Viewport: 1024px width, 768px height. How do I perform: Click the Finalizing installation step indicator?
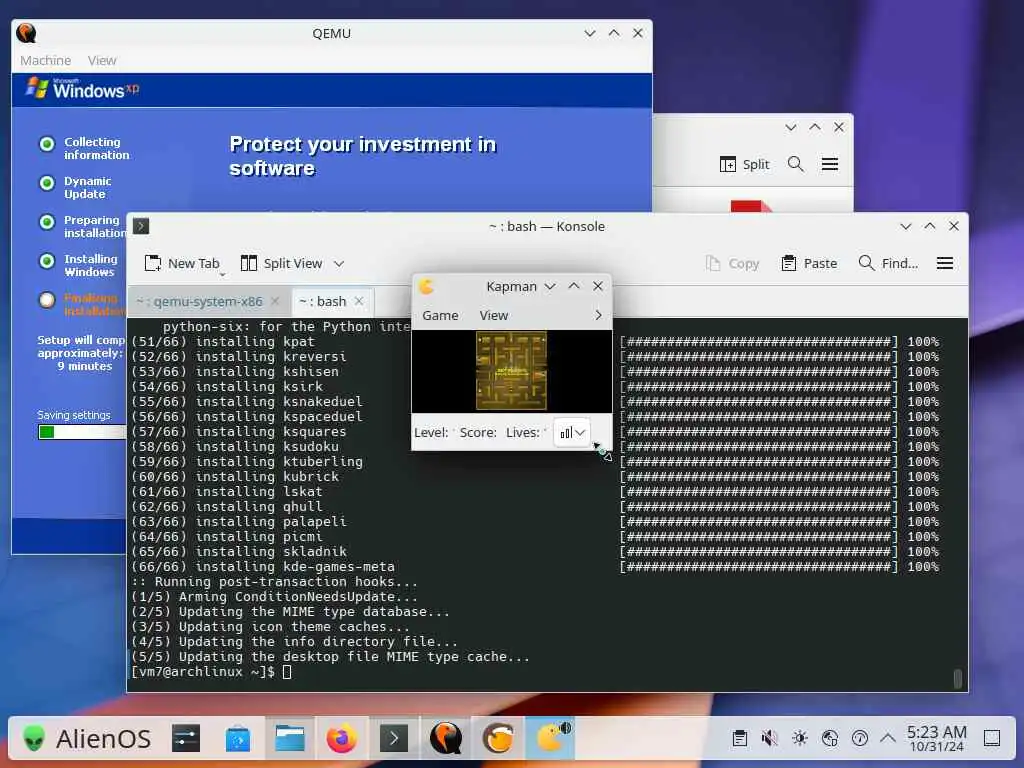click(47, 300)
